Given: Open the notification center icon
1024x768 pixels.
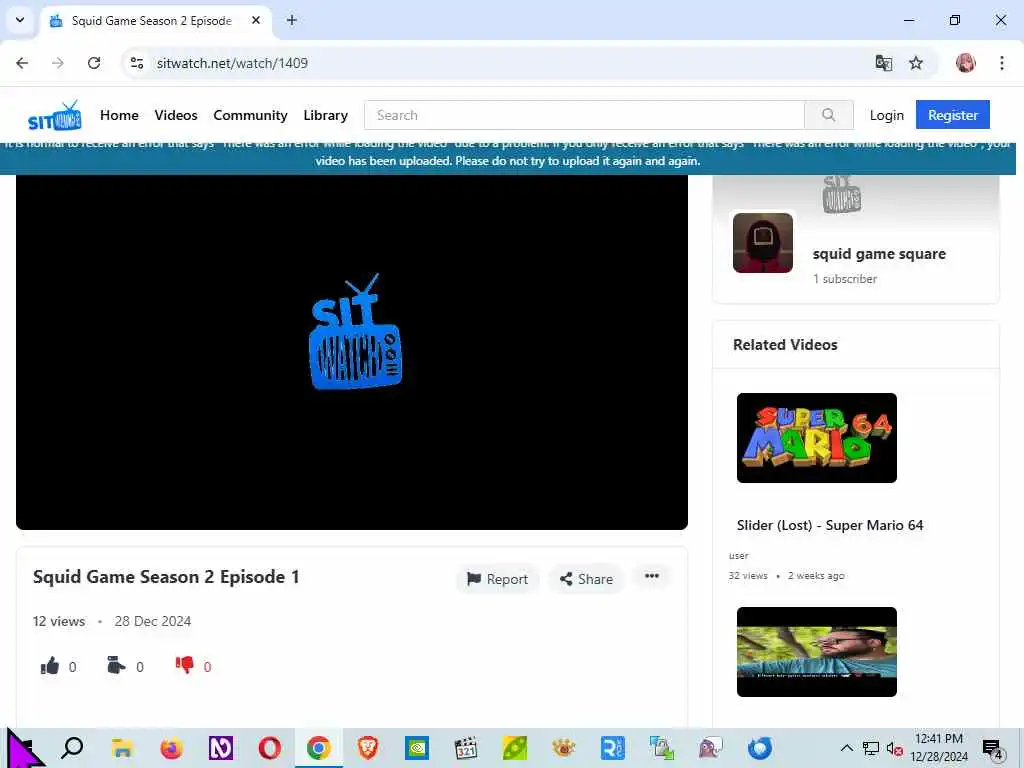Looking at the screenshot, I should click(992, 748).
